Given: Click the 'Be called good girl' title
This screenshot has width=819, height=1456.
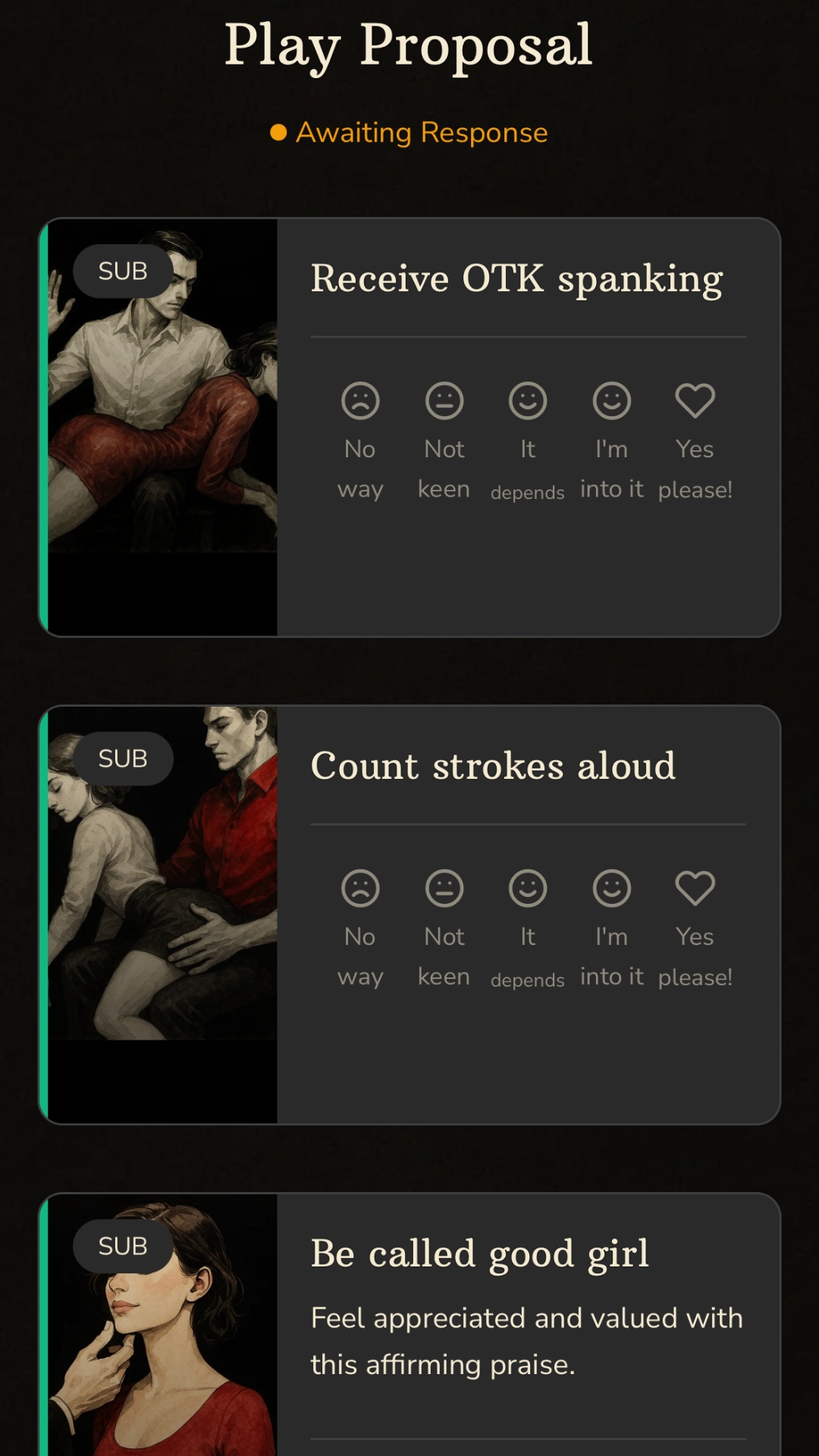Looking at the screenshot, I should (x=480, y=1254).
